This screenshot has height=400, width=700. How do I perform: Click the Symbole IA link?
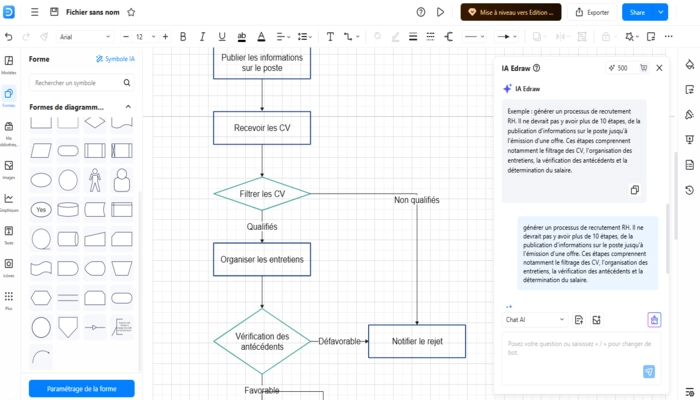point(115,59)
